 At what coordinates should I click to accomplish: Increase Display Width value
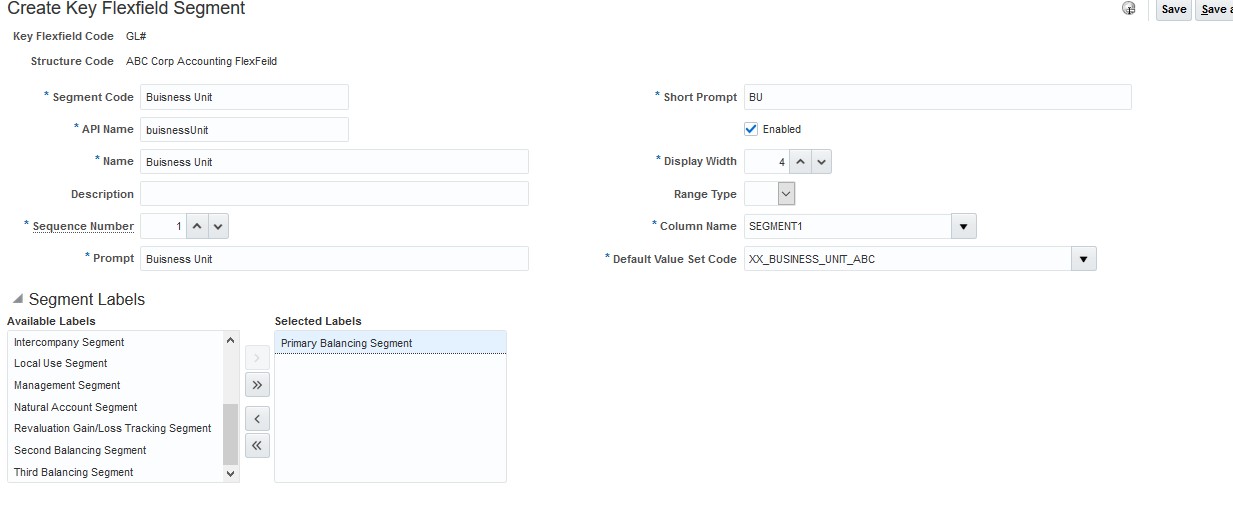pos(800,161)
